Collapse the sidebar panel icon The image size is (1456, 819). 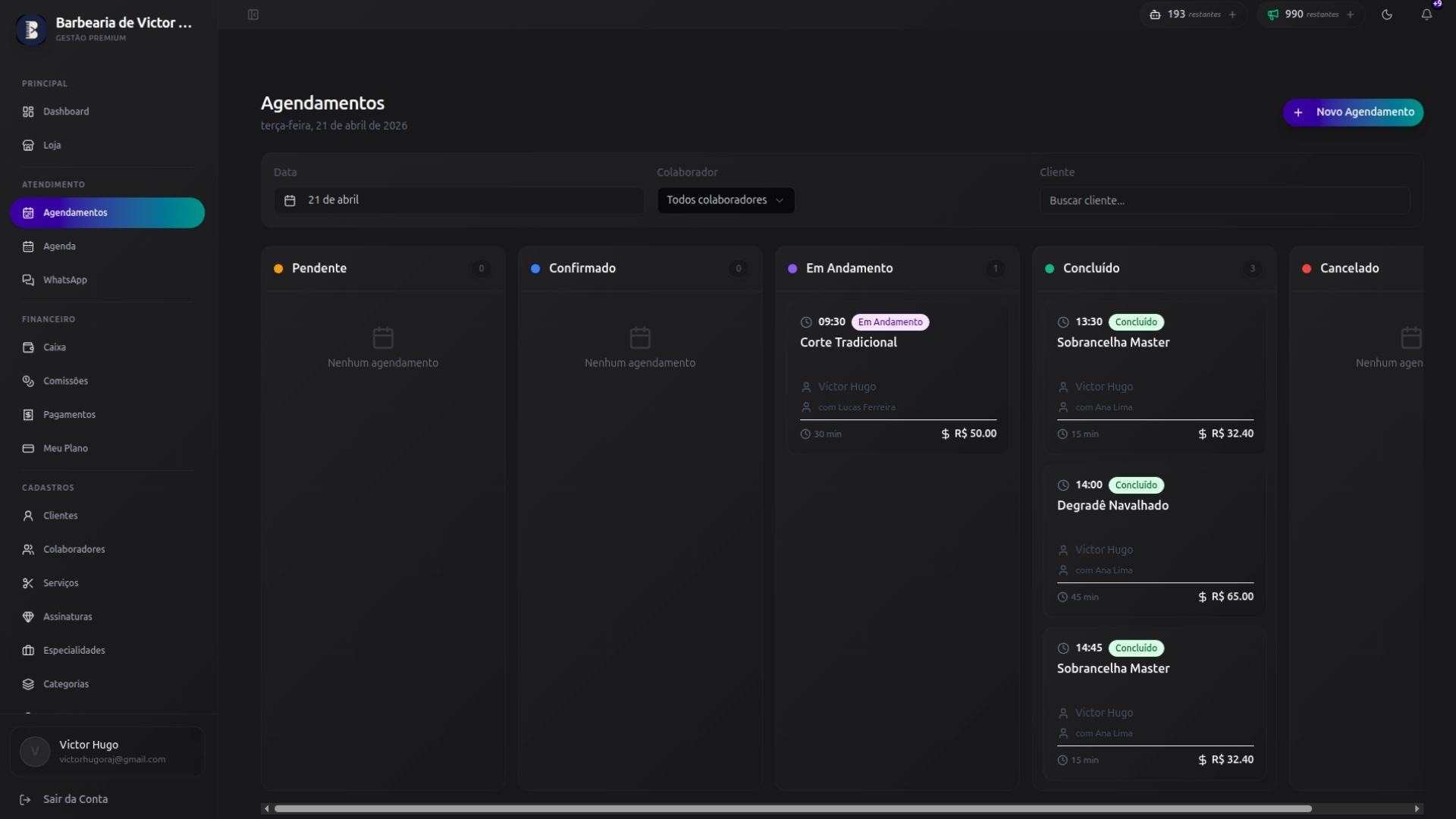[253, 14]
